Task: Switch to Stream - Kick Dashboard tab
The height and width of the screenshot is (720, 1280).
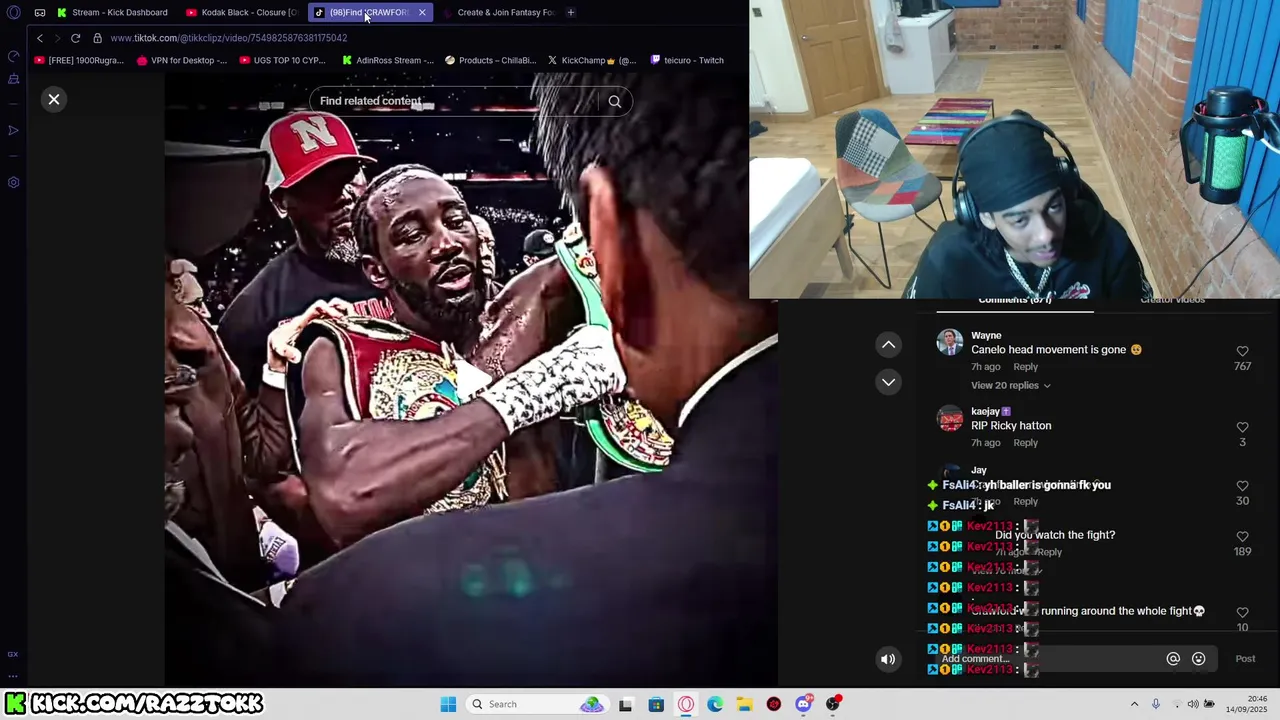Action: tap(113, 12)
